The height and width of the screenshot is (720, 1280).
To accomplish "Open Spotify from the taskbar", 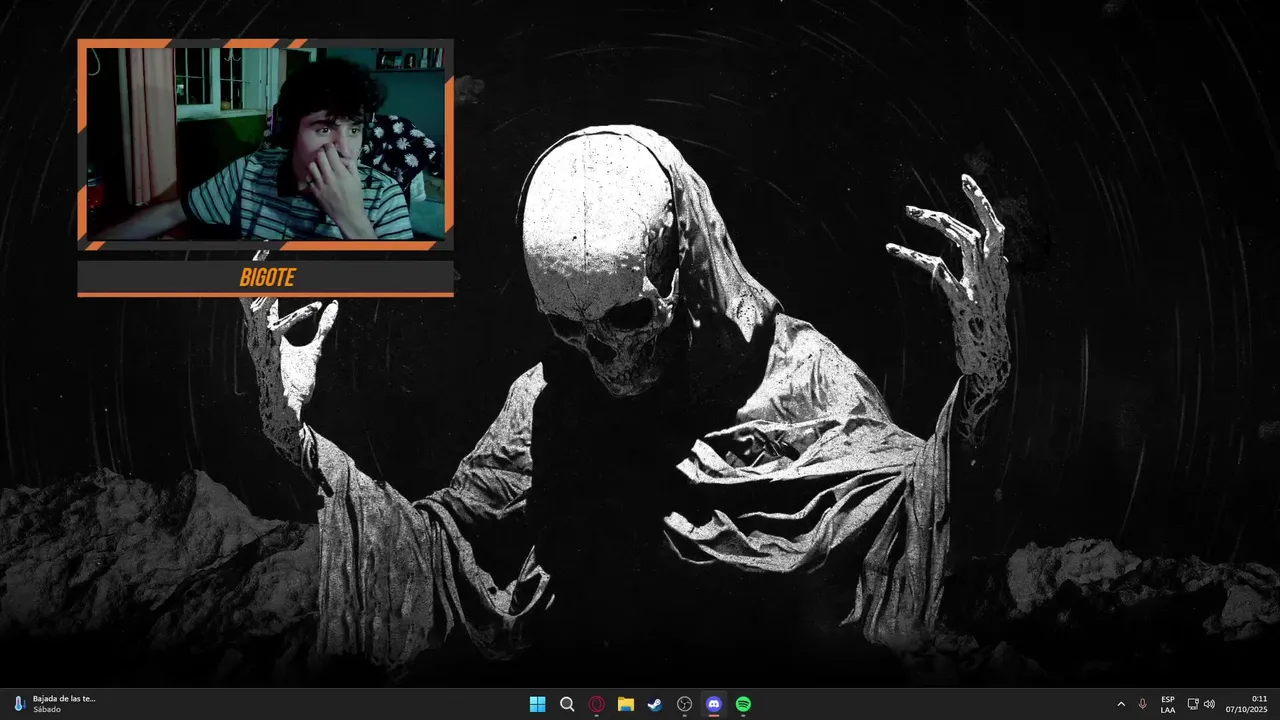I will [x=743, y=704].
